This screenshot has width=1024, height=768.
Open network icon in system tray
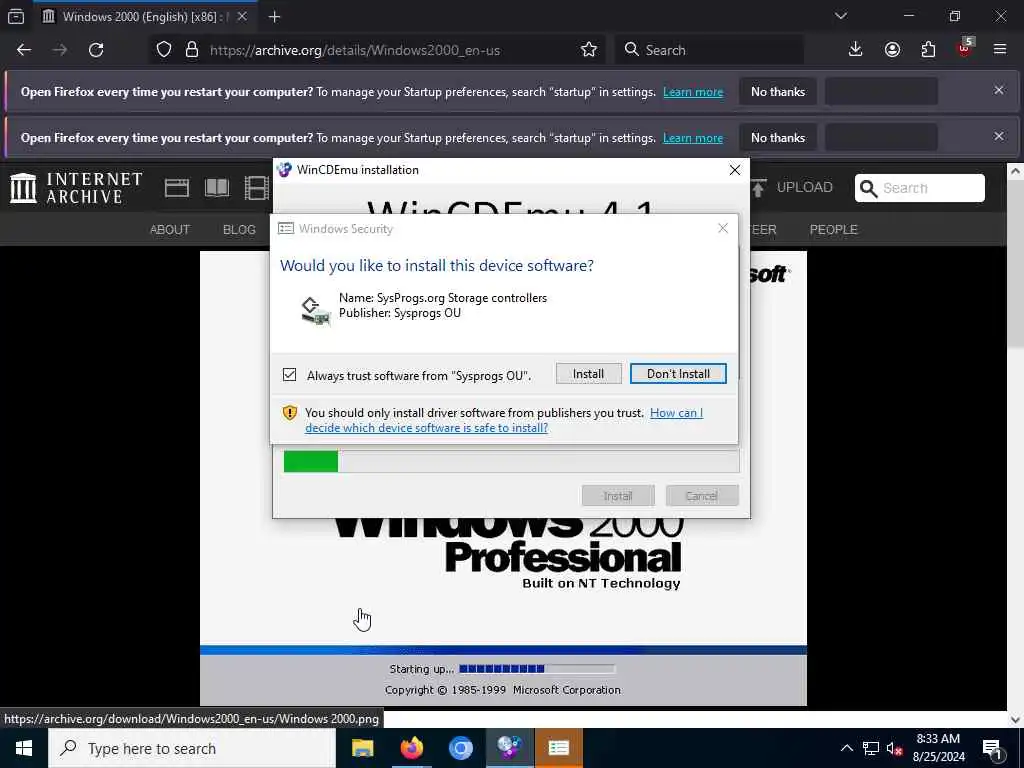click(871, 748)
